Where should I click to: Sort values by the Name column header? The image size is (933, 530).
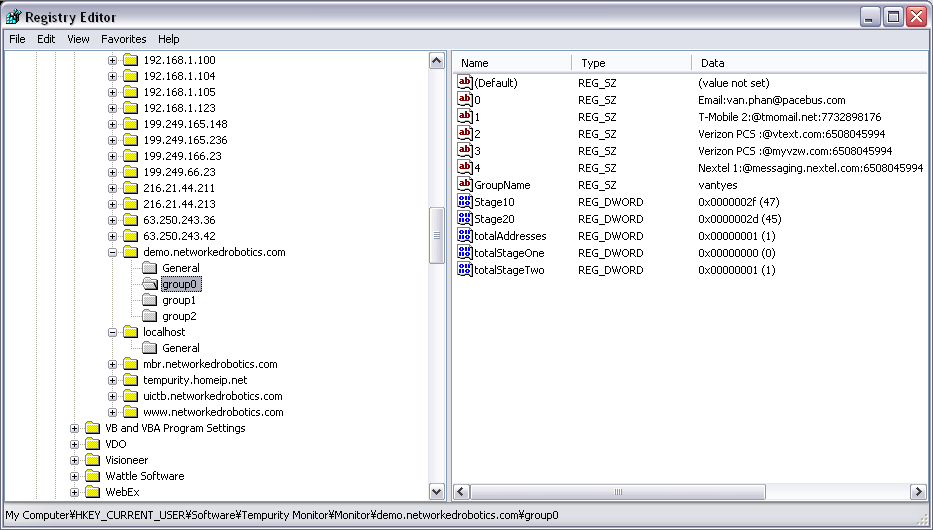pyautogui.click(x=511, y=63)
